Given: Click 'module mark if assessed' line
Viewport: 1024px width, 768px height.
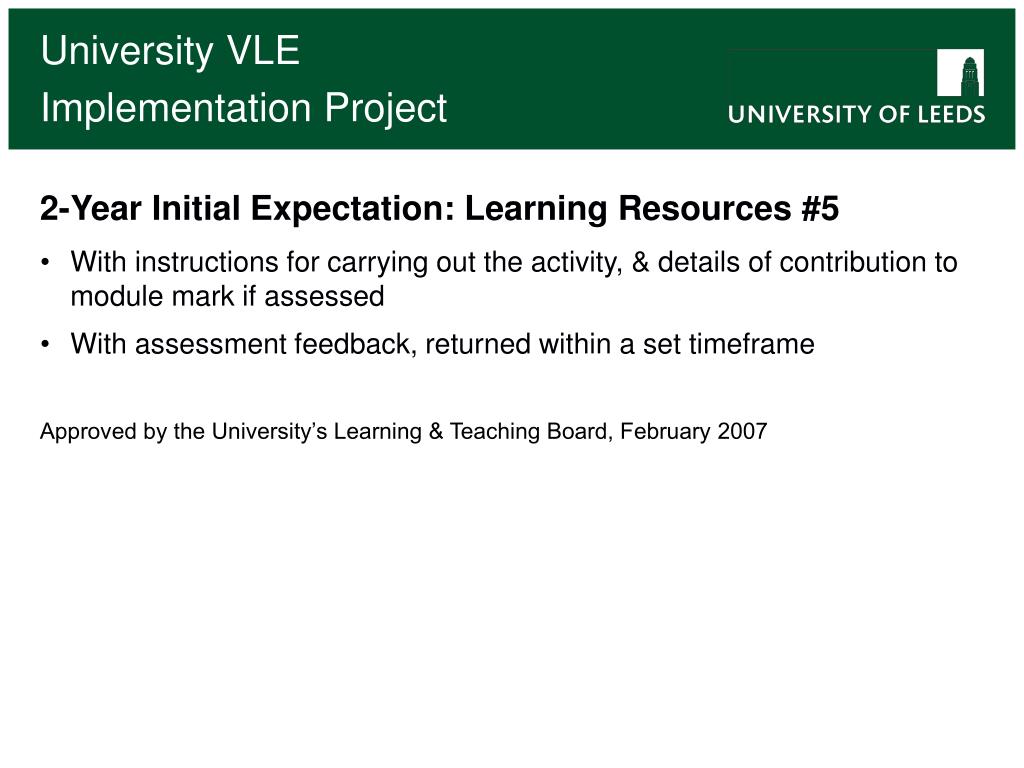Looking at the screenshot, I should 227,296.
